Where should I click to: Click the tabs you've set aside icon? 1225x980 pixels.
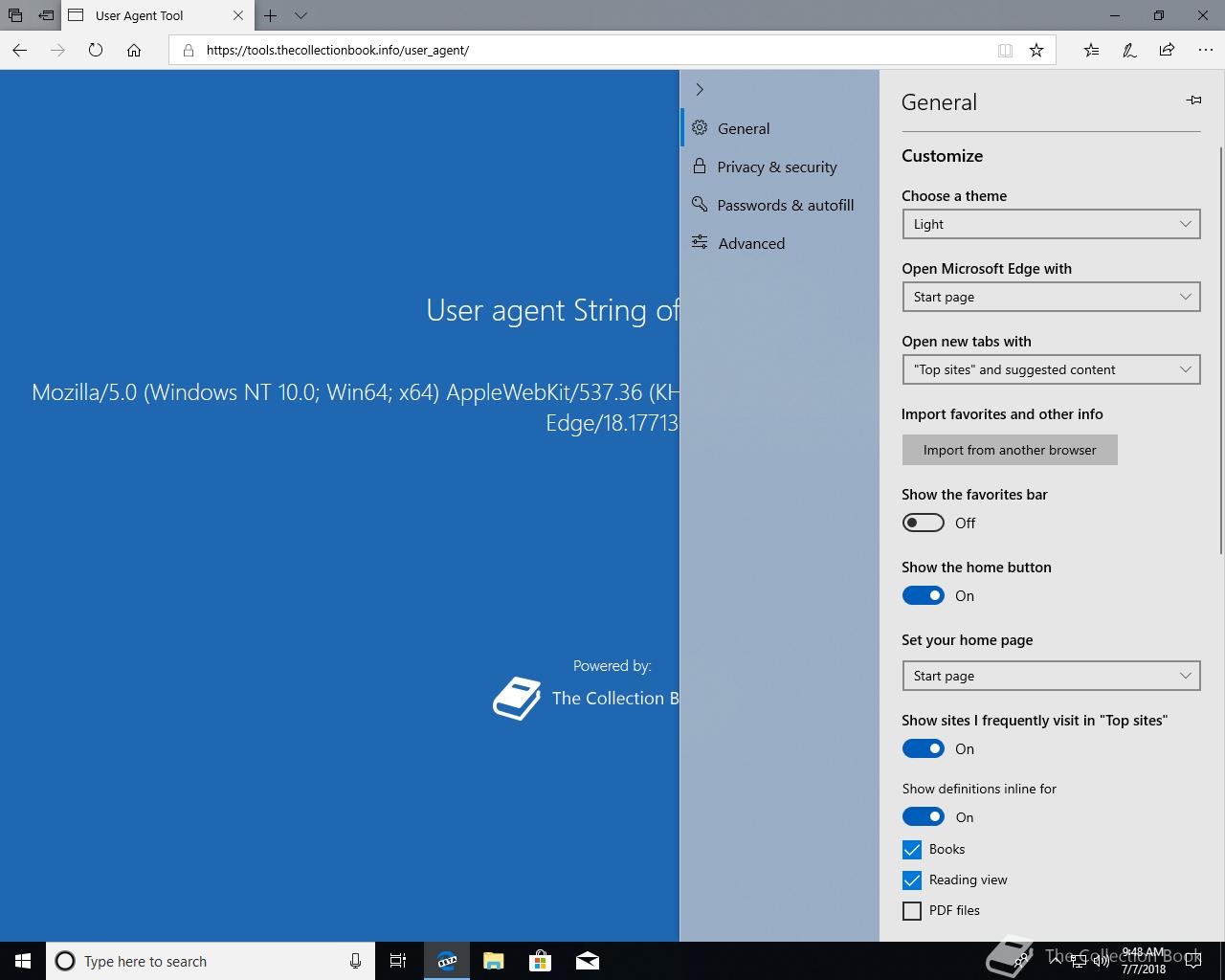coord(15,15)
